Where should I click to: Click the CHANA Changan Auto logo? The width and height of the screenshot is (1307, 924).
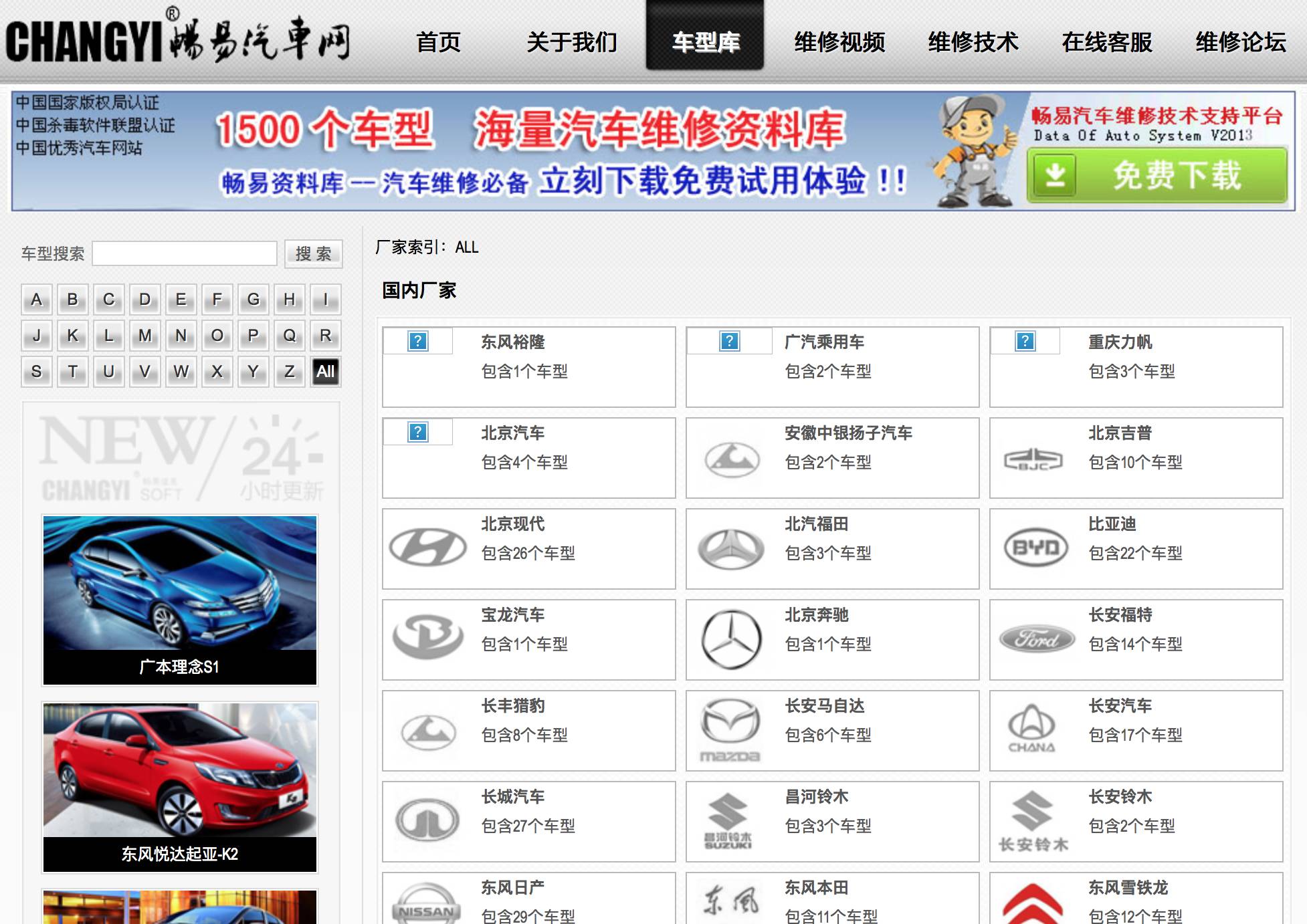pyautogui.click(x=1032, y=729)
